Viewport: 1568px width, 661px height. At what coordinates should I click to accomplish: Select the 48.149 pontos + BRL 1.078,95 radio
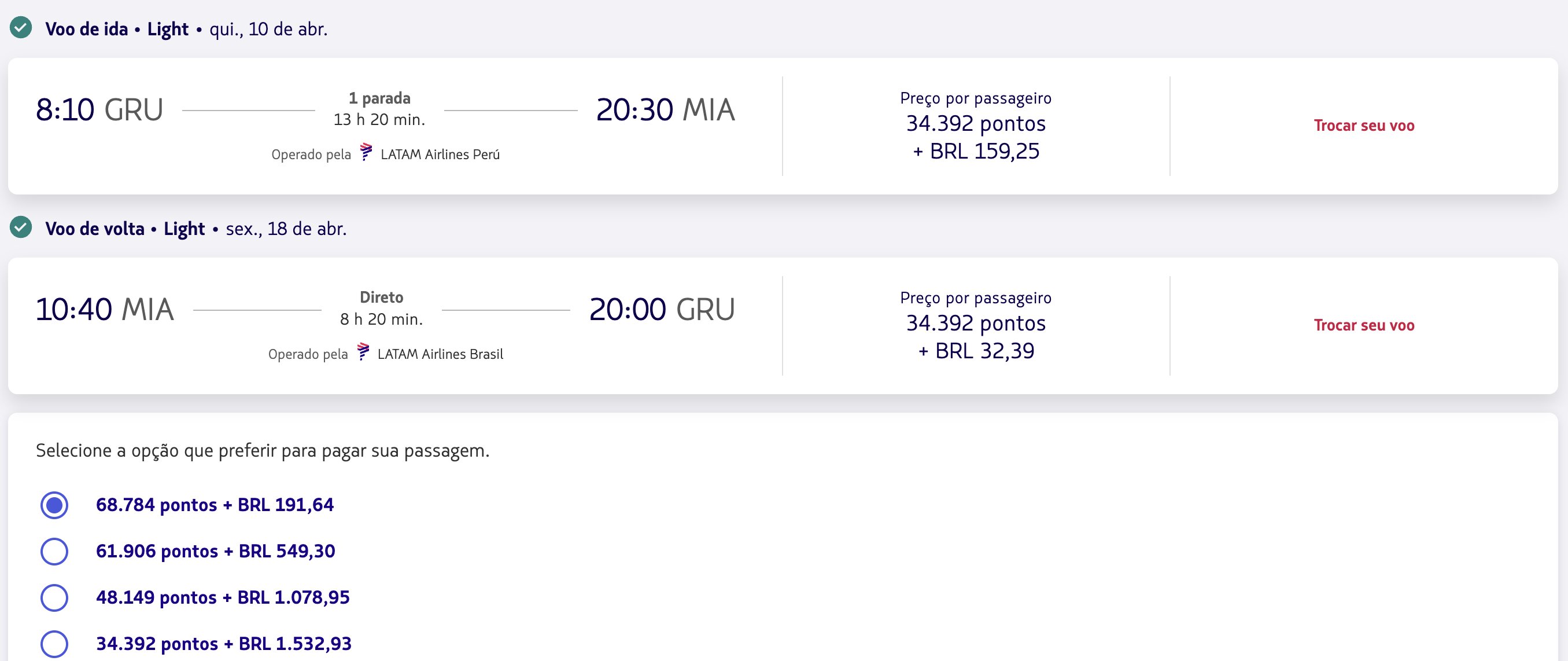(54, 598)
